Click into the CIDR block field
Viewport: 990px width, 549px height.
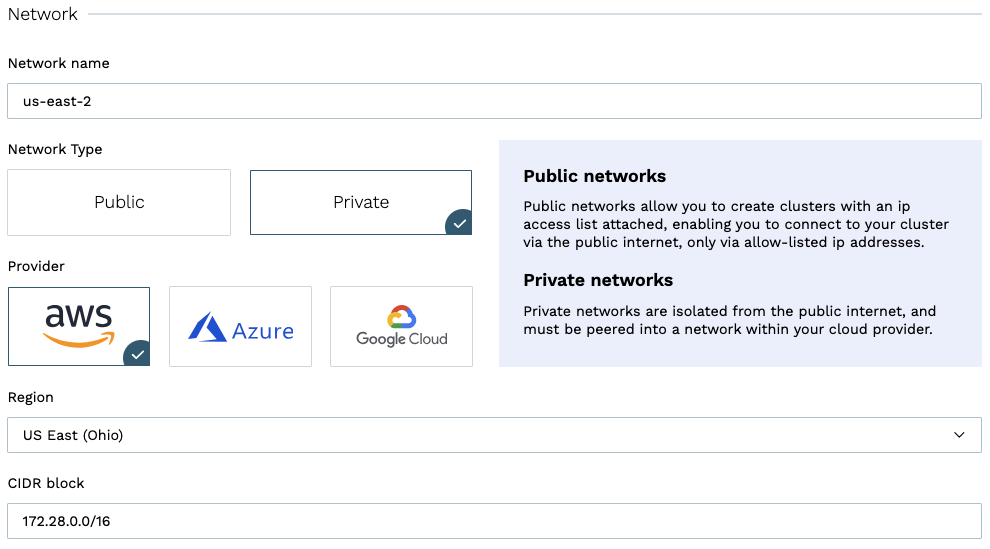tap(494, 521)
